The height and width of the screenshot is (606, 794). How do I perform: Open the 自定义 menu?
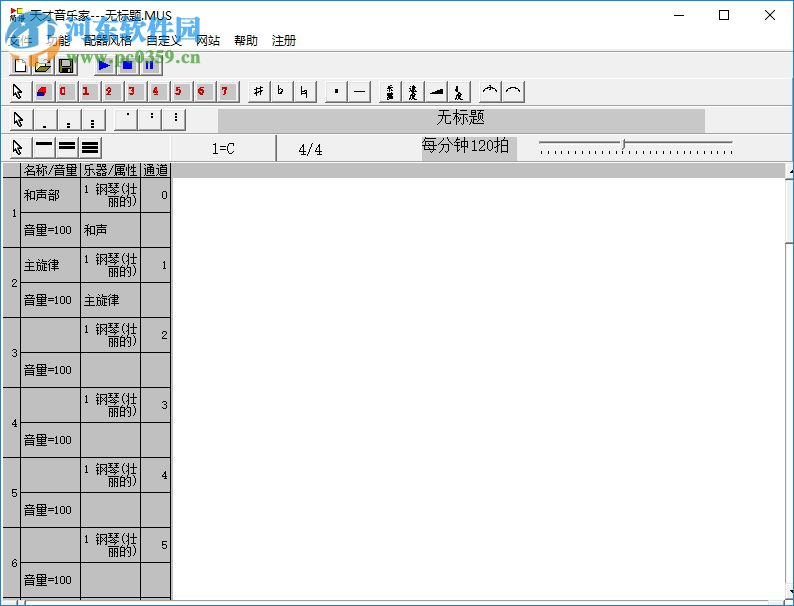164,41
